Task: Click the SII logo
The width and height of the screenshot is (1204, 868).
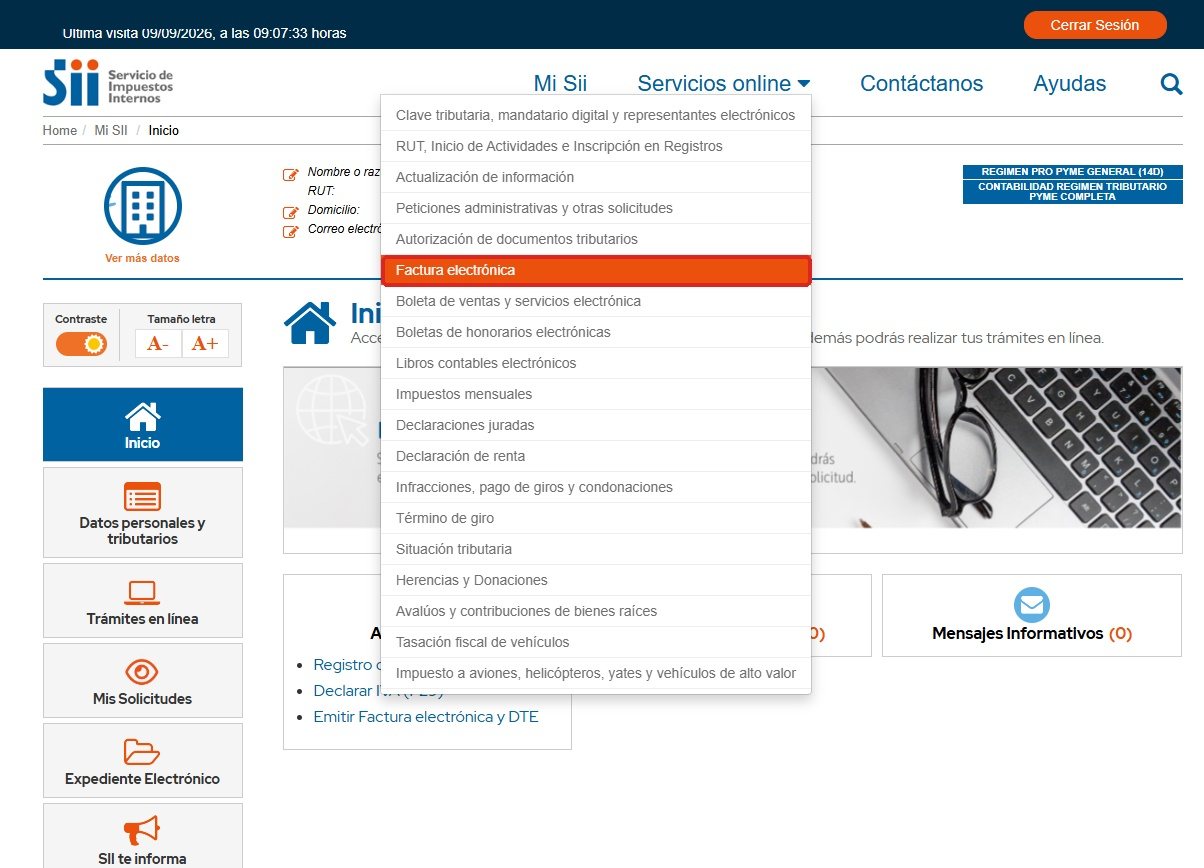Action: click(108, 83)
